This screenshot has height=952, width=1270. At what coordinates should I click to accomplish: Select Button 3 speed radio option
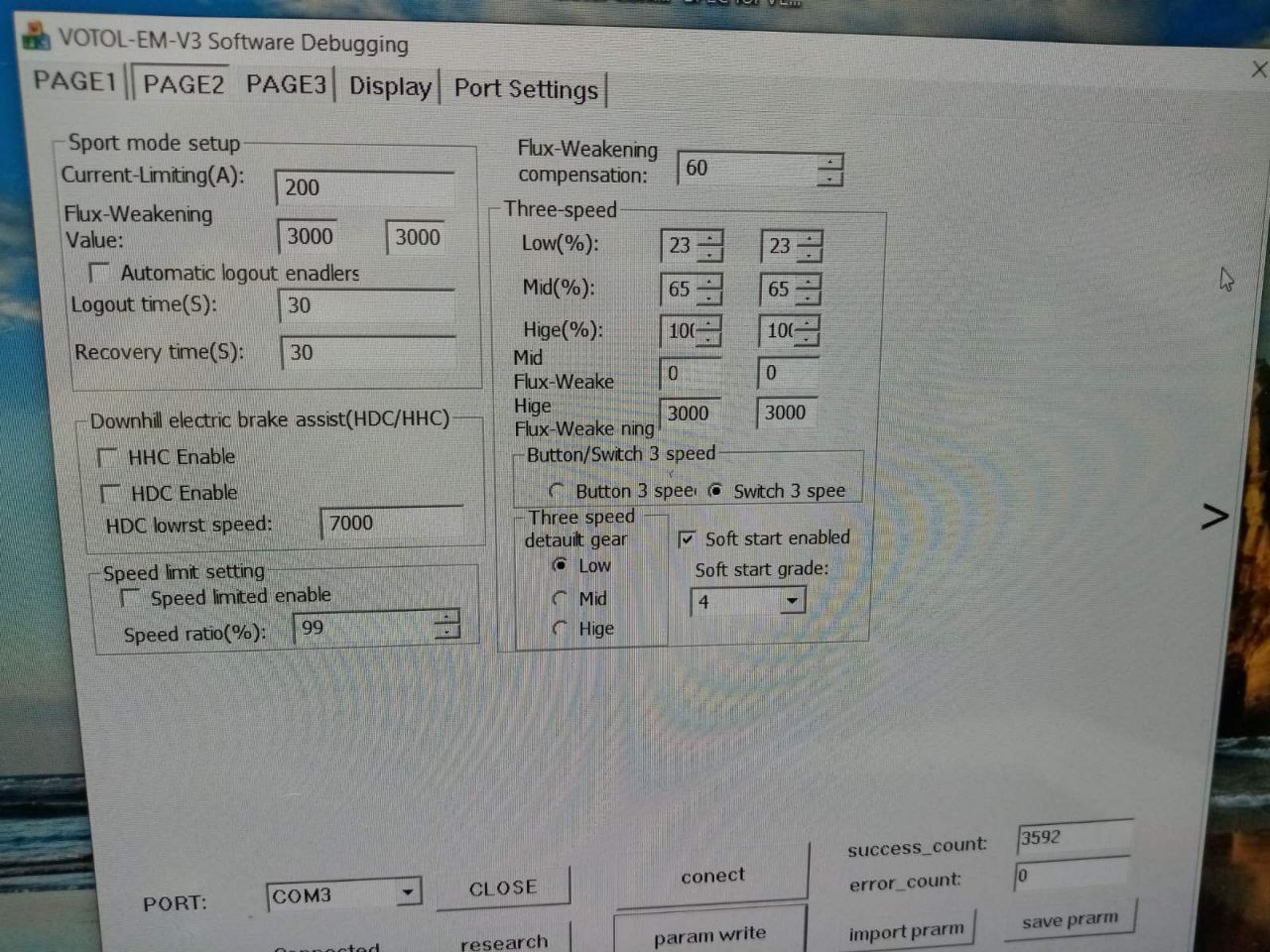tap(557, 491)
